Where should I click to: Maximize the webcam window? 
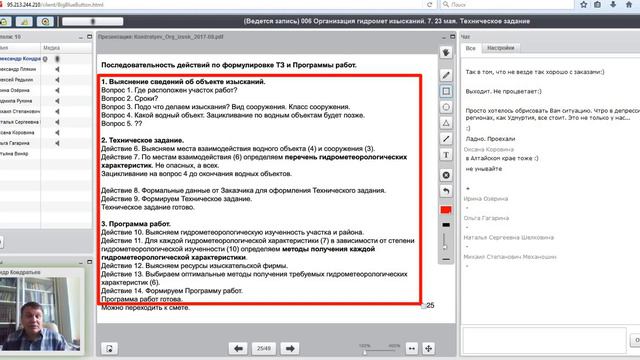[89, 262]
